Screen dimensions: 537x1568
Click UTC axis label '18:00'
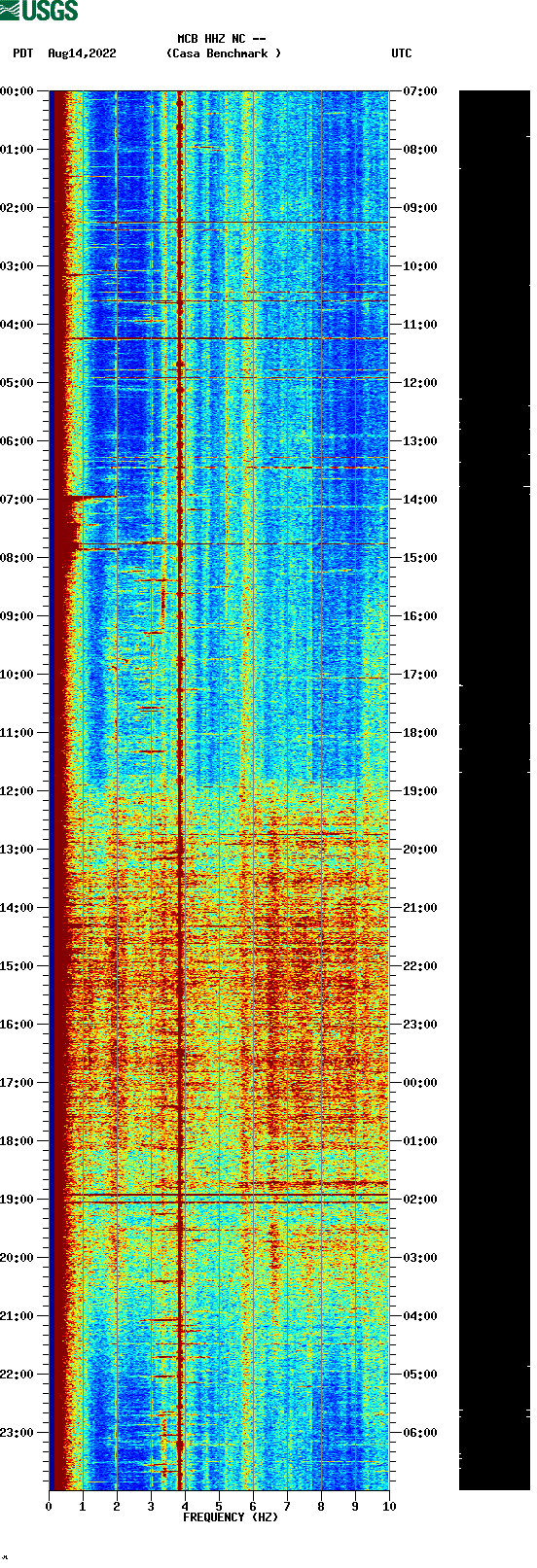pos(420,733)
